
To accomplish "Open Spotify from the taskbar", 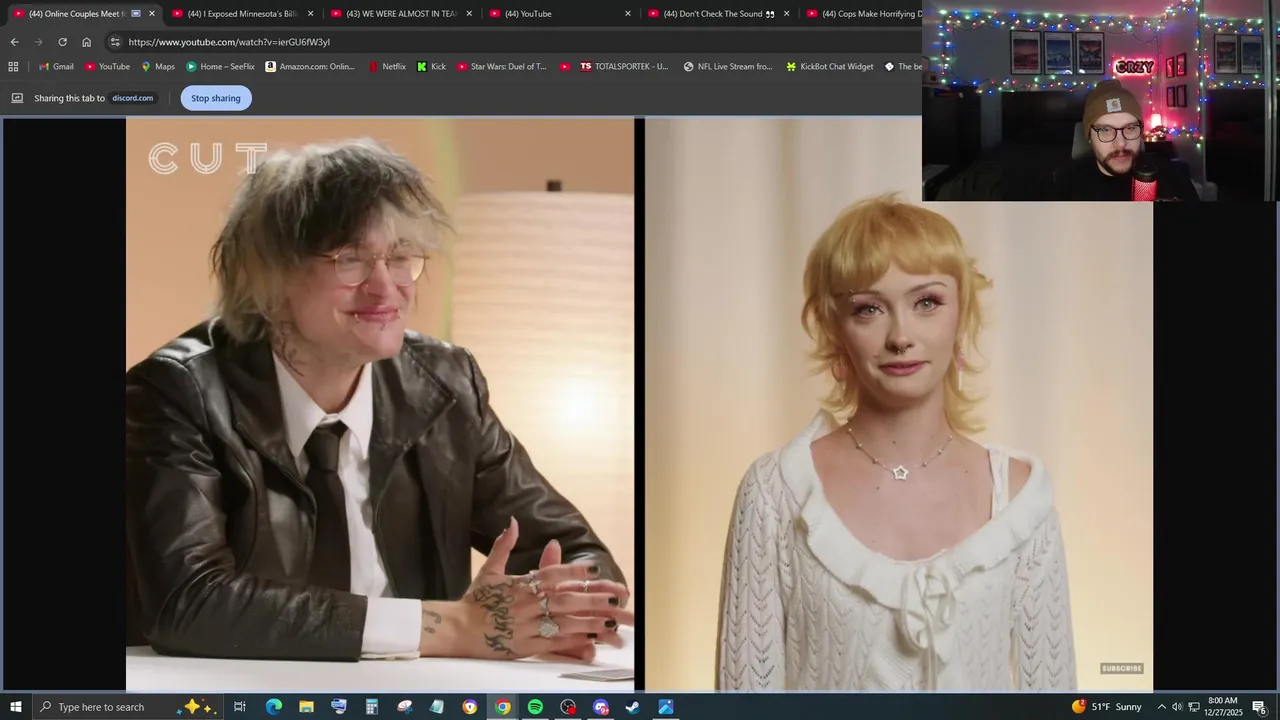I will [x=535, y=707].
